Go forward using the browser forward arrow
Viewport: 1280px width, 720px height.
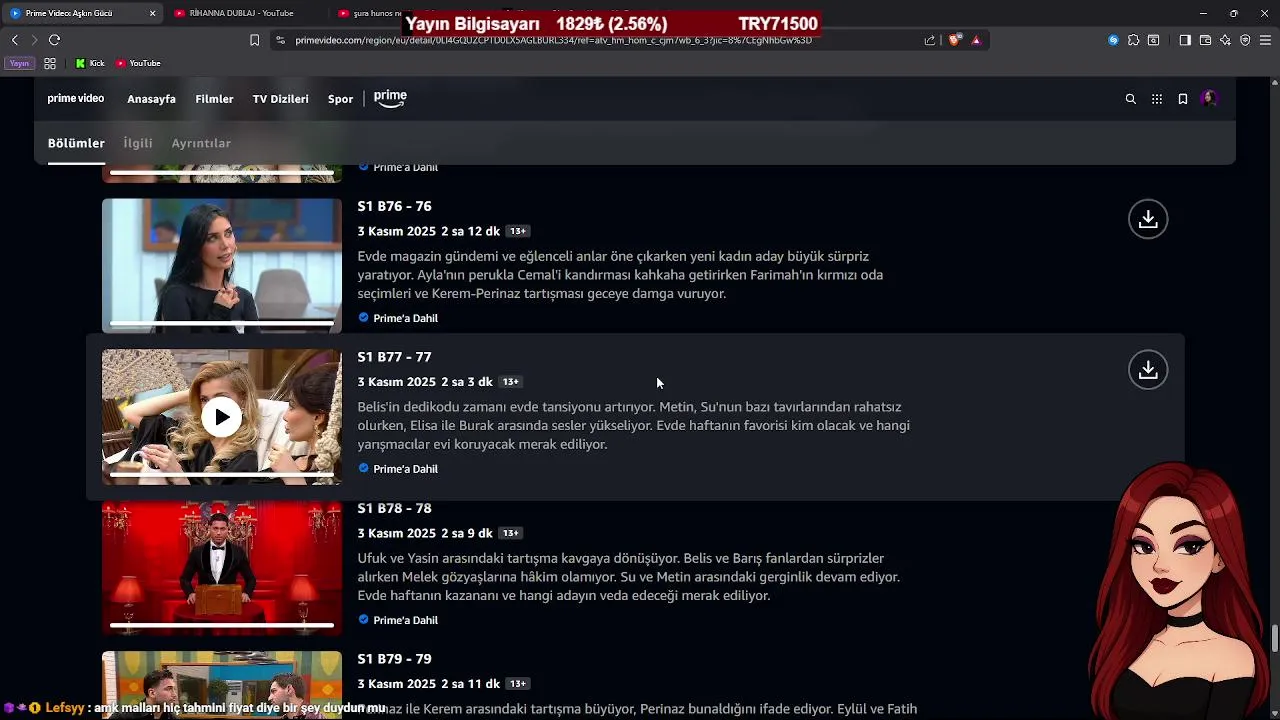(34, 40)
